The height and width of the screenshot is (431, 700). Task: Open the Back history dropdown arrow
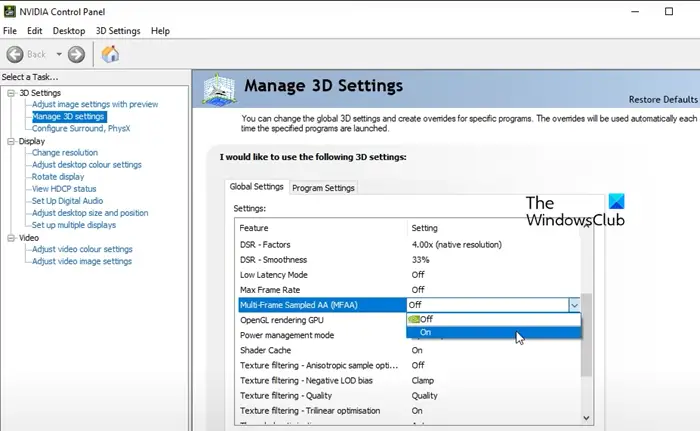coord(59,54)
